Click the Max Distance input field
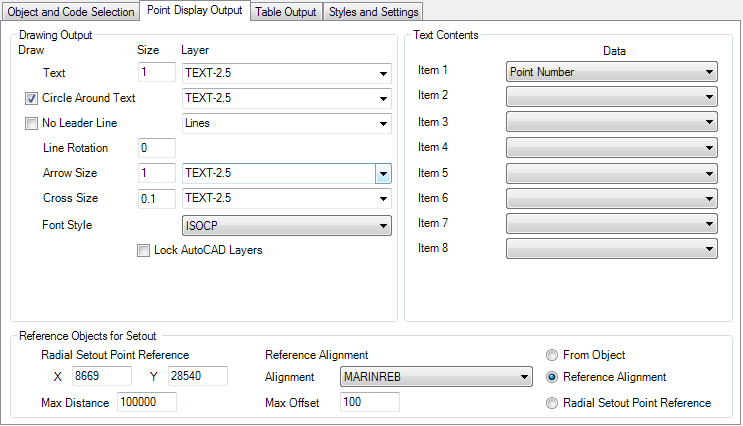743x426 pixels. point(146,402)
